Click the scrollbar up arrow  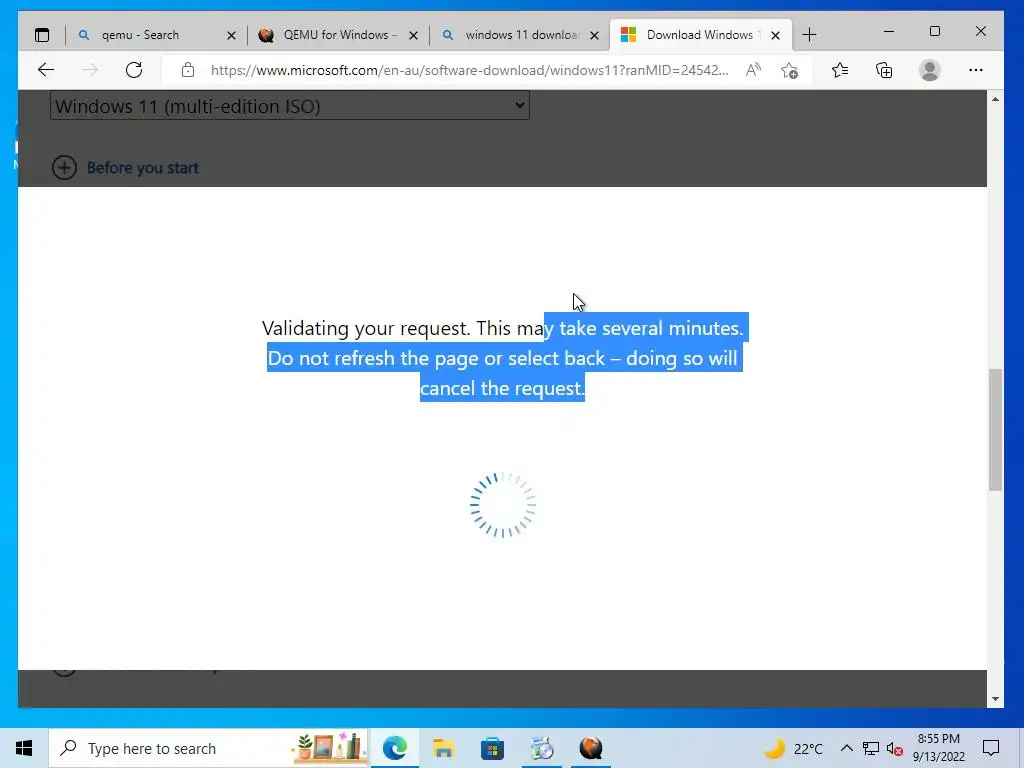click(x=995, y=99)
